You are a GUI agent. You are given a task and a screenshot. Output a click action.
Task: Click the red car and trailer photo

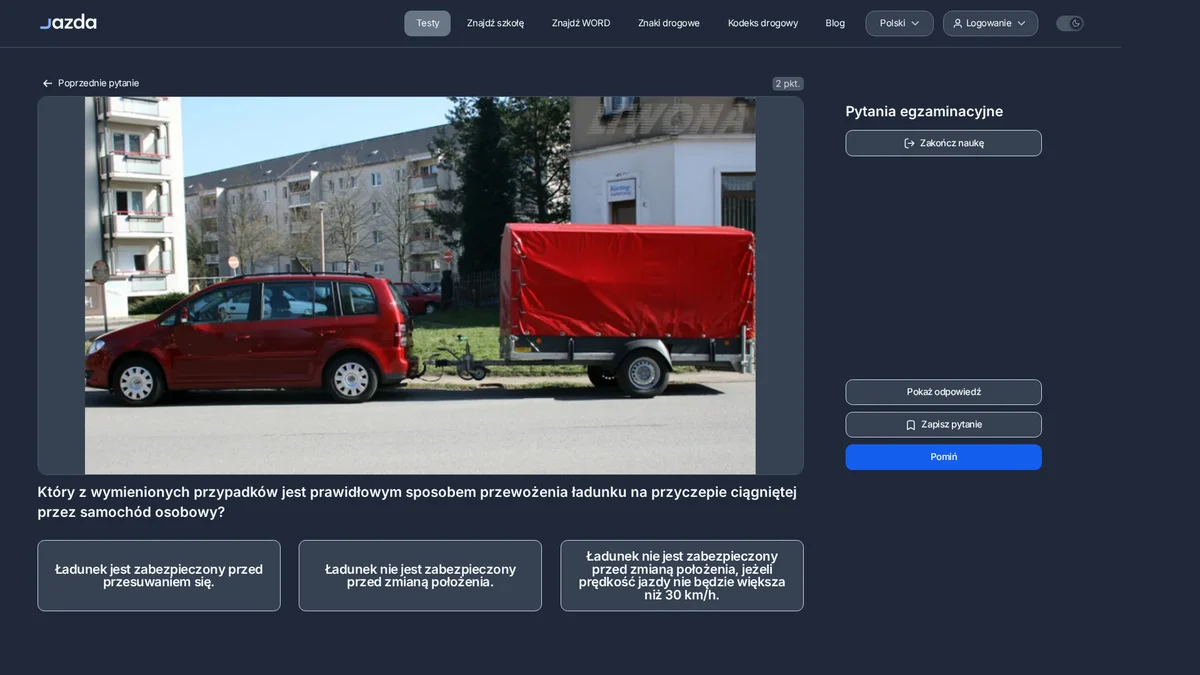click(420, 286)
